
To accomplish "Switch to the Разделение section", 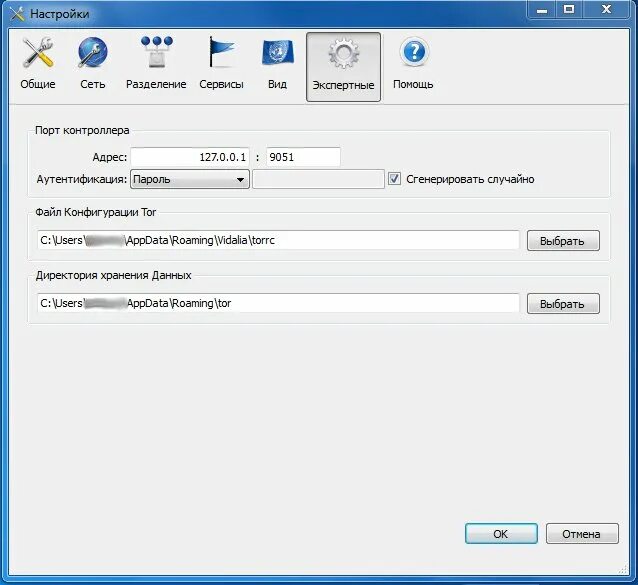I will click(x=156, y=65).
